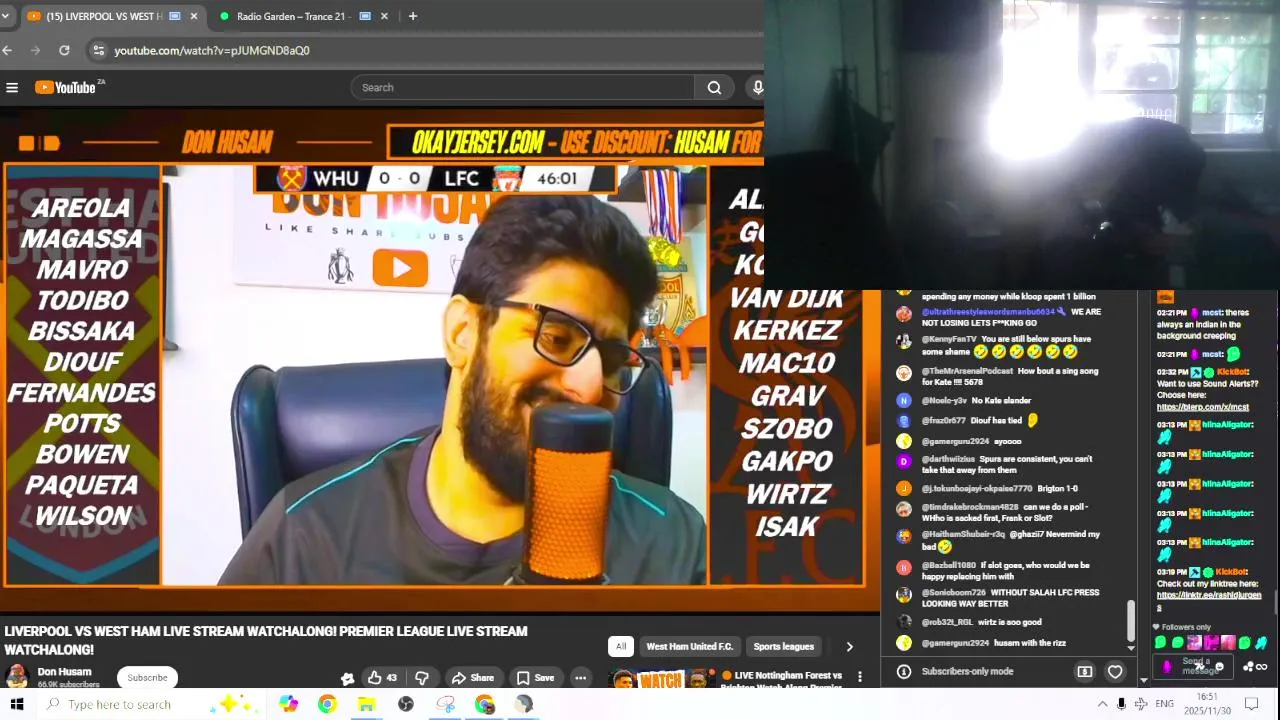Select the West Ham United F.C. chip
Image resolution: width=1280 pixels, height=720 pixels.
click(689, 646)
